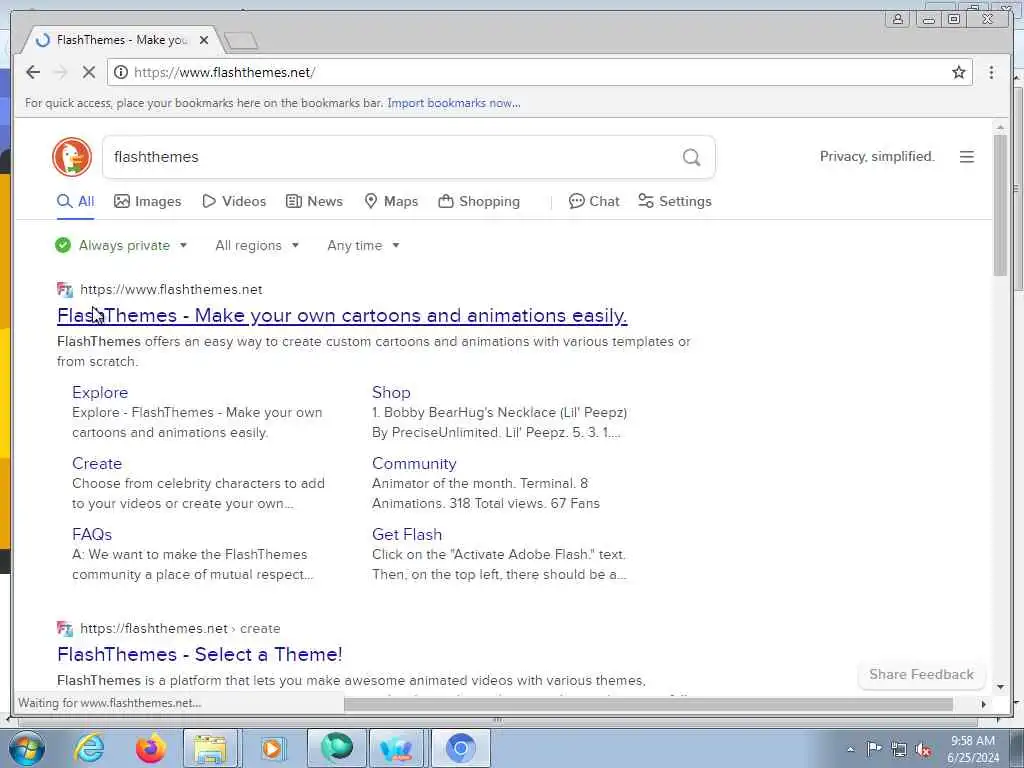Click the DuckDuckGo duck logo

coord(72,157)
